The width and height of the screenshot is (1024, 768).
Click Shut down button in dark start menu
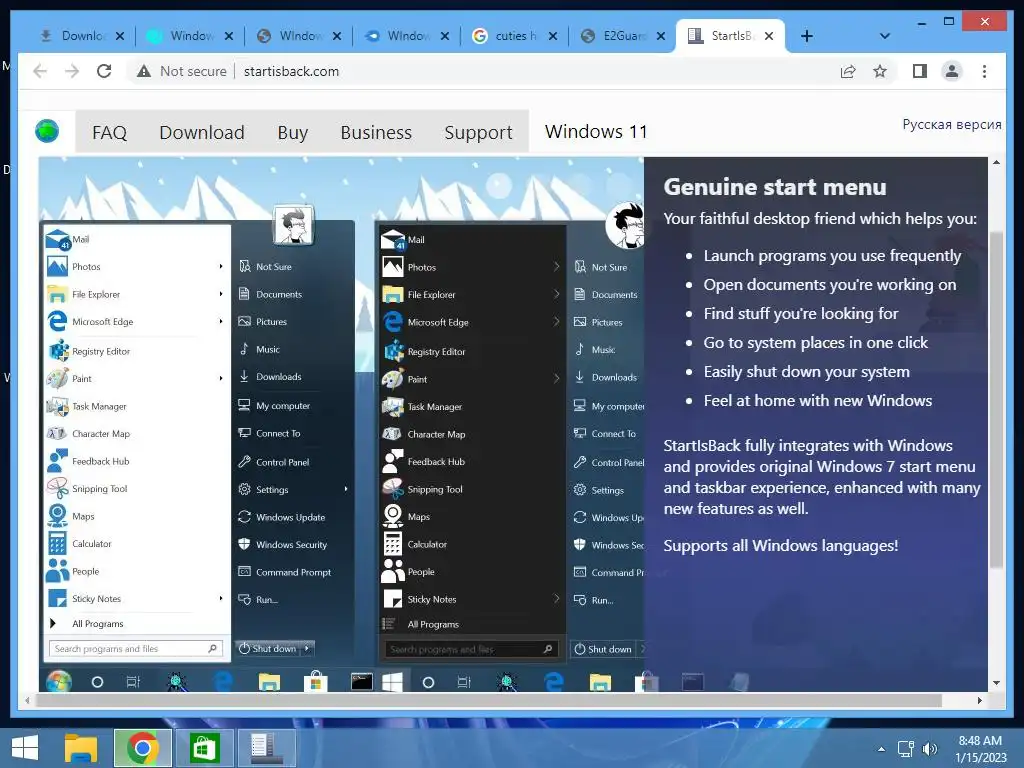603,649
